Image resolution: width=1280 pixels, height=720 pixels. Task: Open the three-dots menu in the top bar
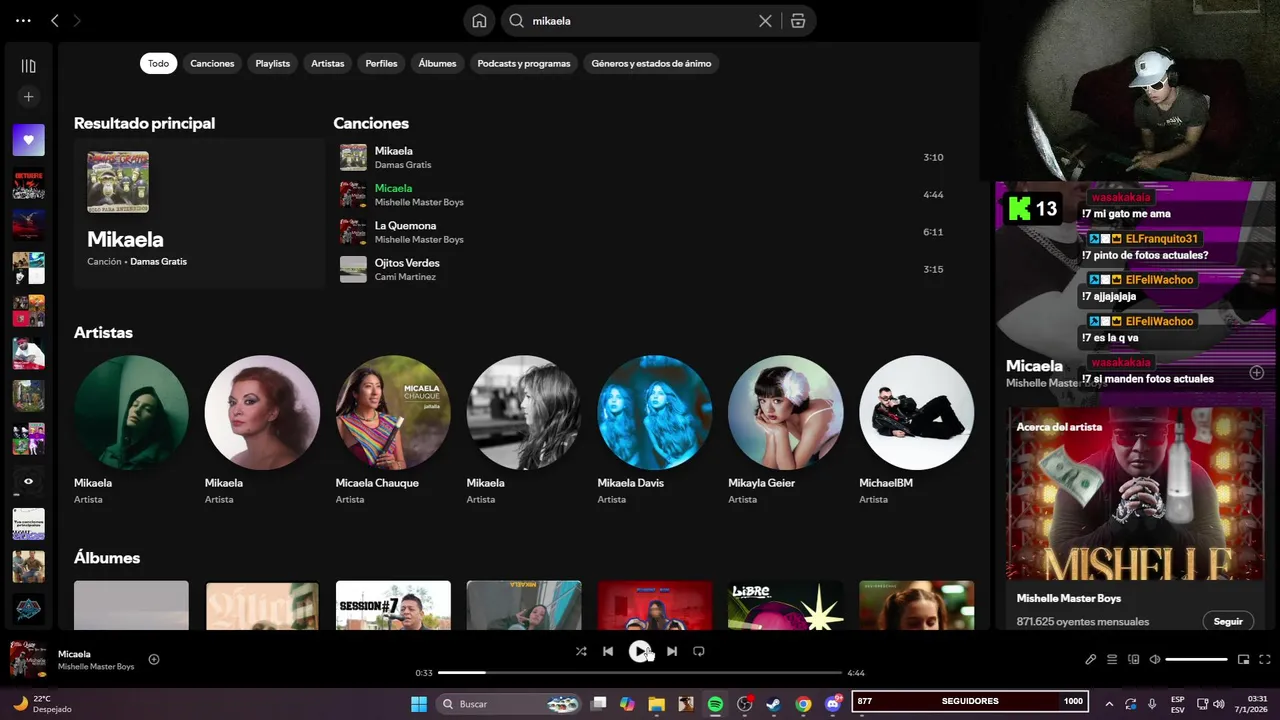pos(23,20)
